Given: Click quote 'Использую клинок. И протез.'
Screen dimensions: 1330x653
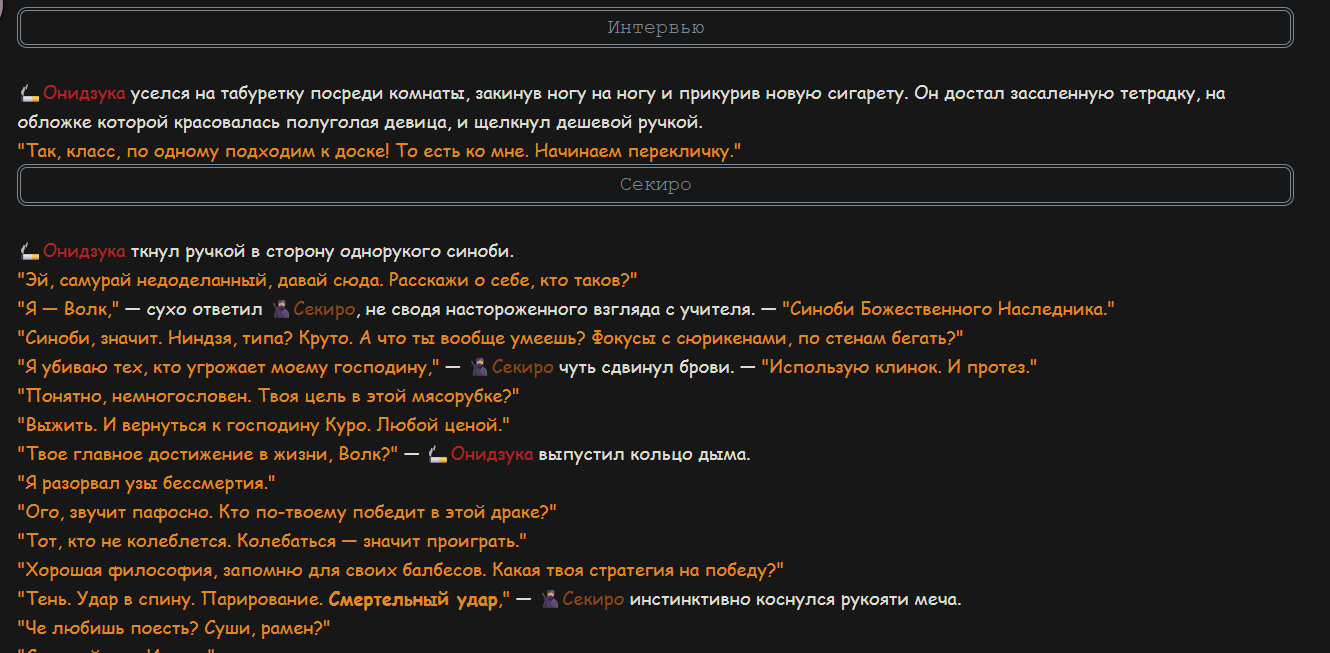Looking at the screenshot, I should [899, 367].
